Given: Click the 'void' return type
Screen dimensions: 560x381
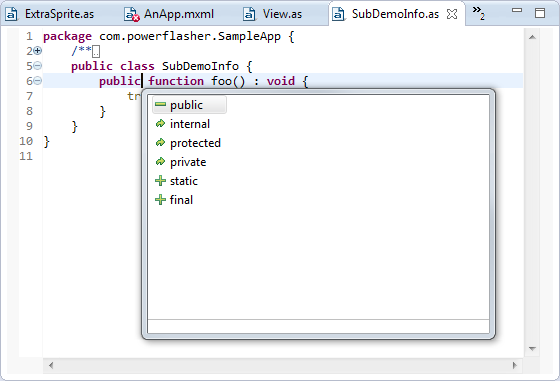Looking at the screenshot, I should pos(281,81).
